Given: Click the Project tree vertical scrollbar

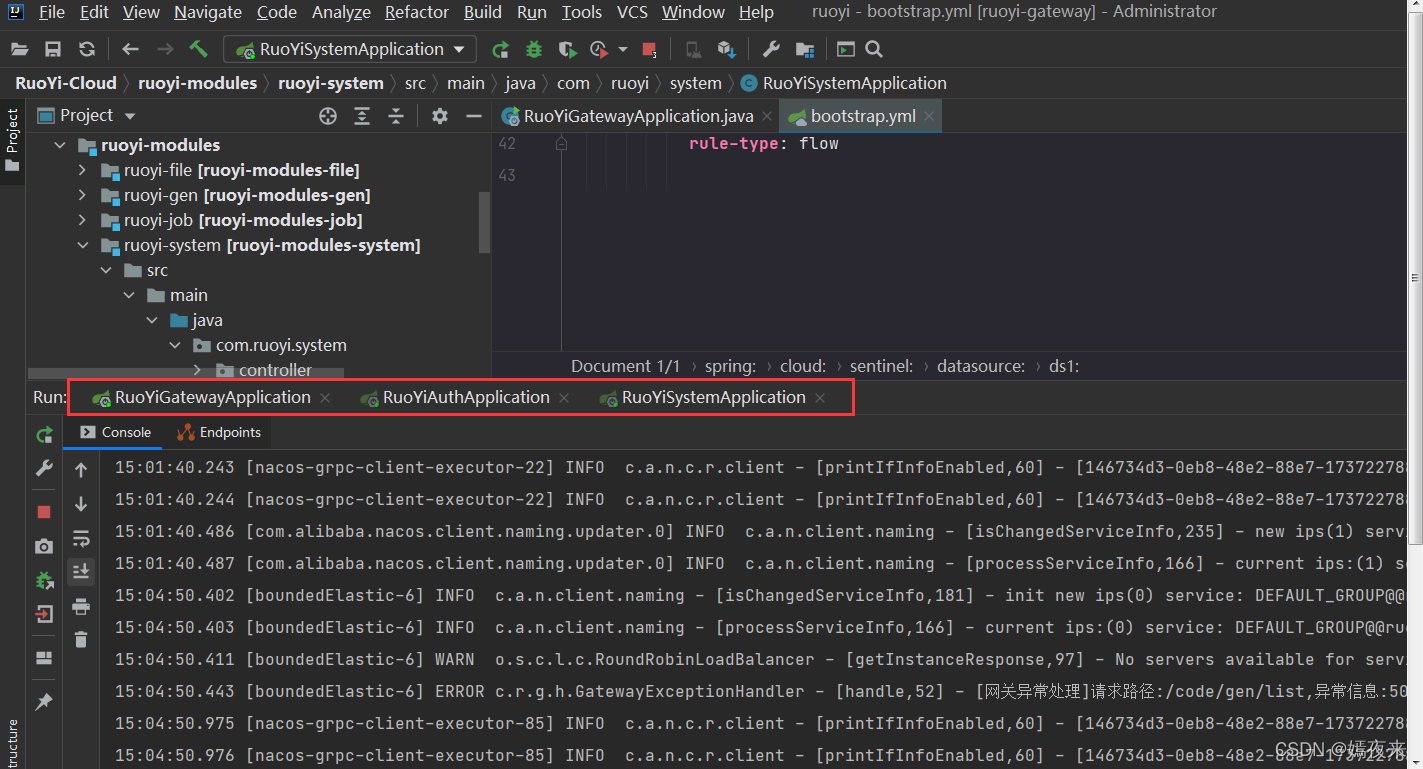Looking at the screenshot, I should (485, 222).
